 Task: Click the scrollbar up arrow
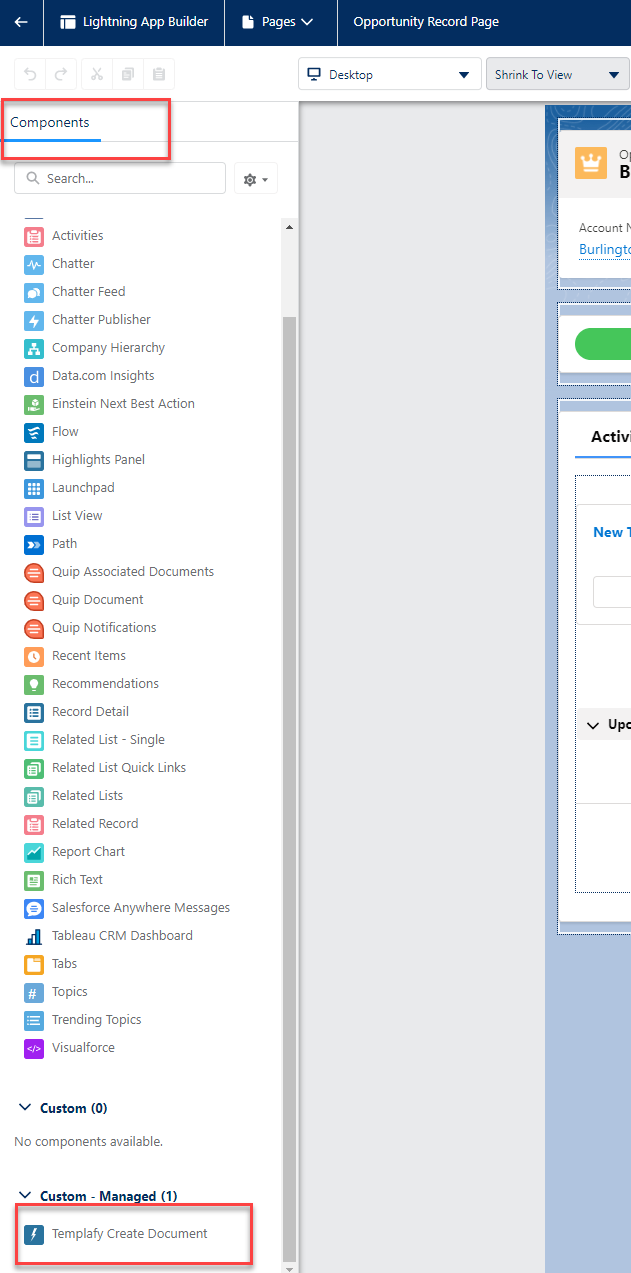pyautogui.click(x=290, y=228)
